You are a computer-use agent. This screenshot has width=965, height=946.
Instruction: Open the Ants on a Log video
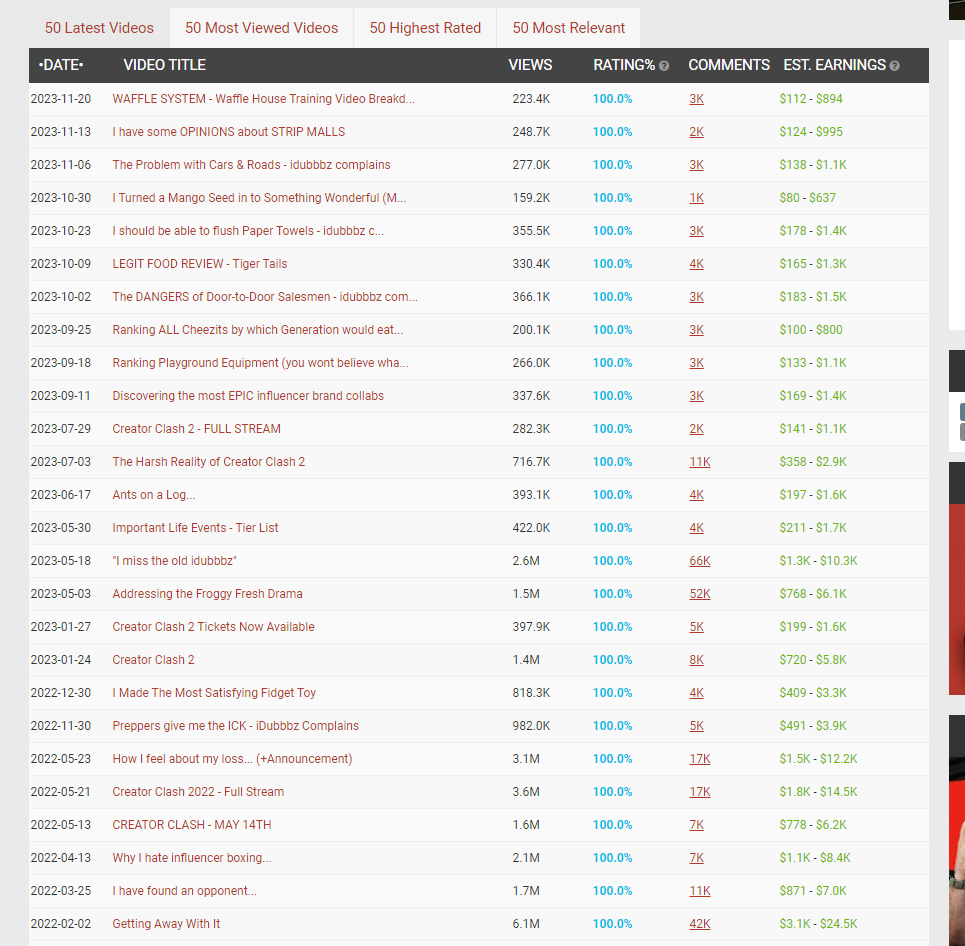[153, 495]
